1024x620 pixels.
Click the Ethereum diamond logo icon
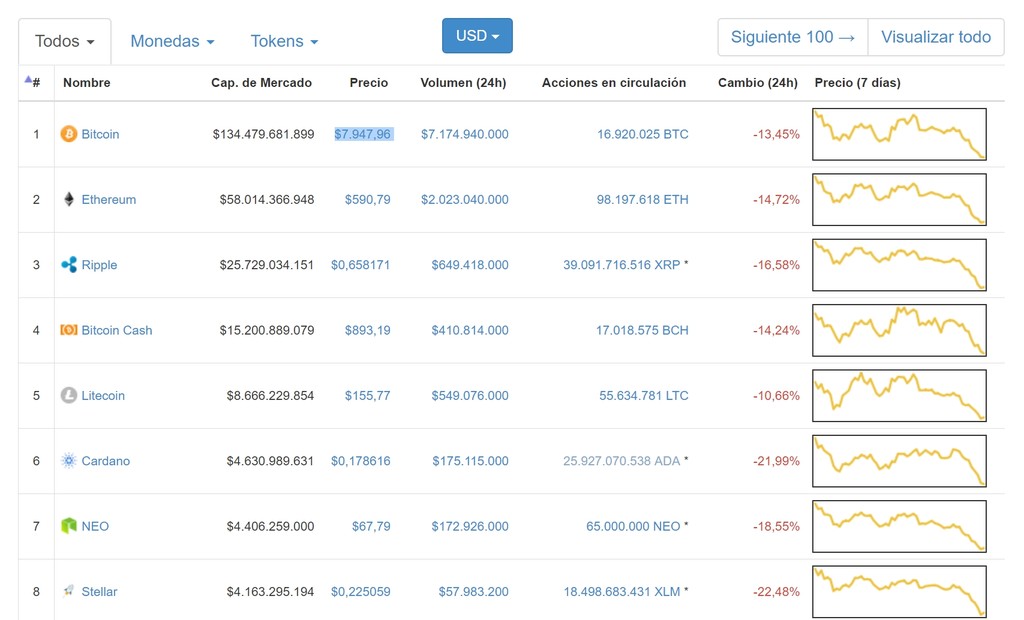coord(69,199)
